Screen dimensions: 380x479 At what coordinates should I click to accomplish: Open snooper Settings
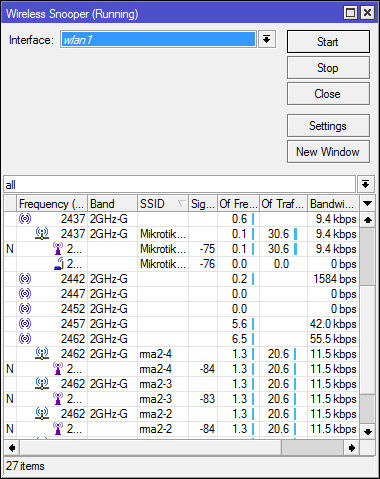(x=328, y=126)
